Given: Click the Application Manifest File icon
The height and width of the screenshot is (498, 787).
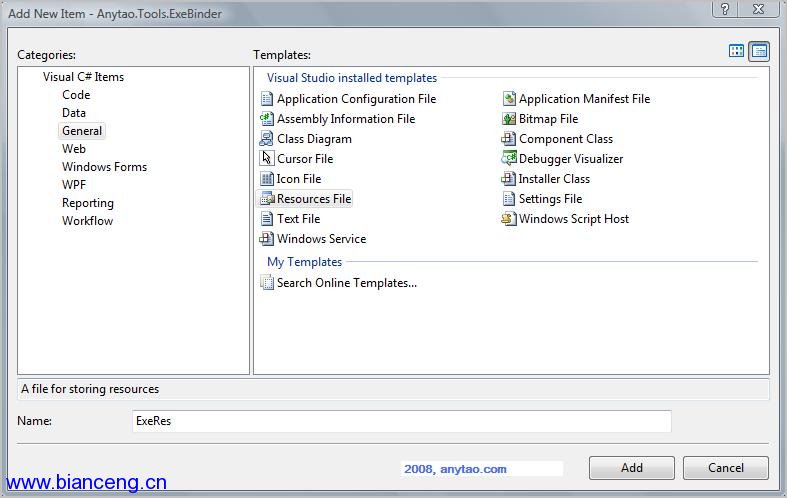Looking at the screenshot, I should [x=509, y=99].
